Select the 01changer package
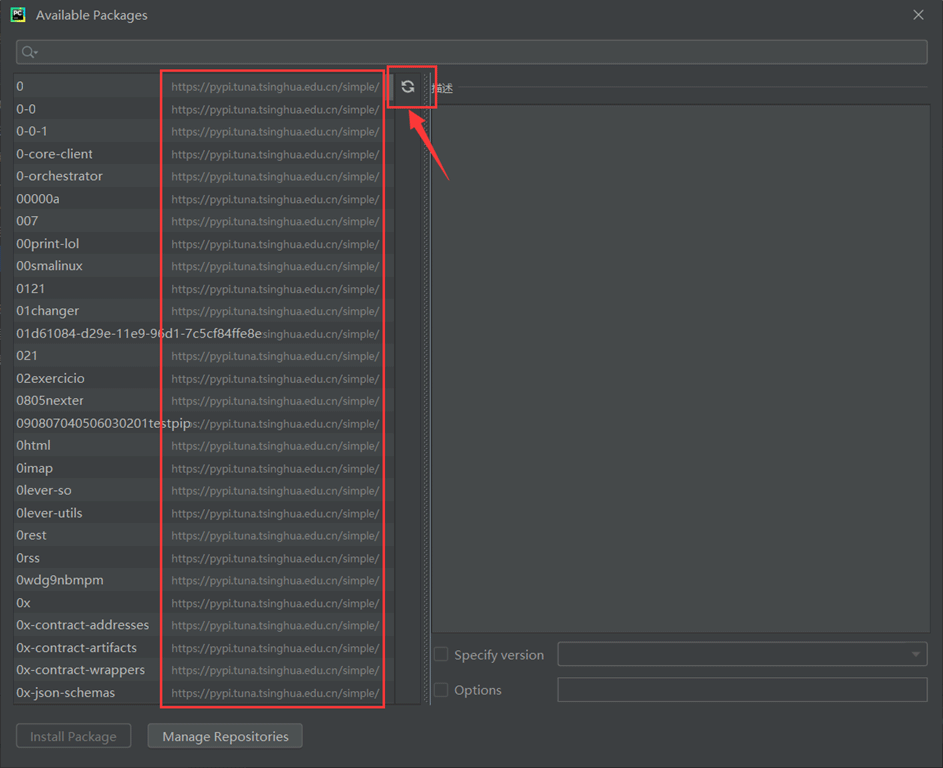The height and width of the screenshot is (768, 943). [x=48, y=311]
